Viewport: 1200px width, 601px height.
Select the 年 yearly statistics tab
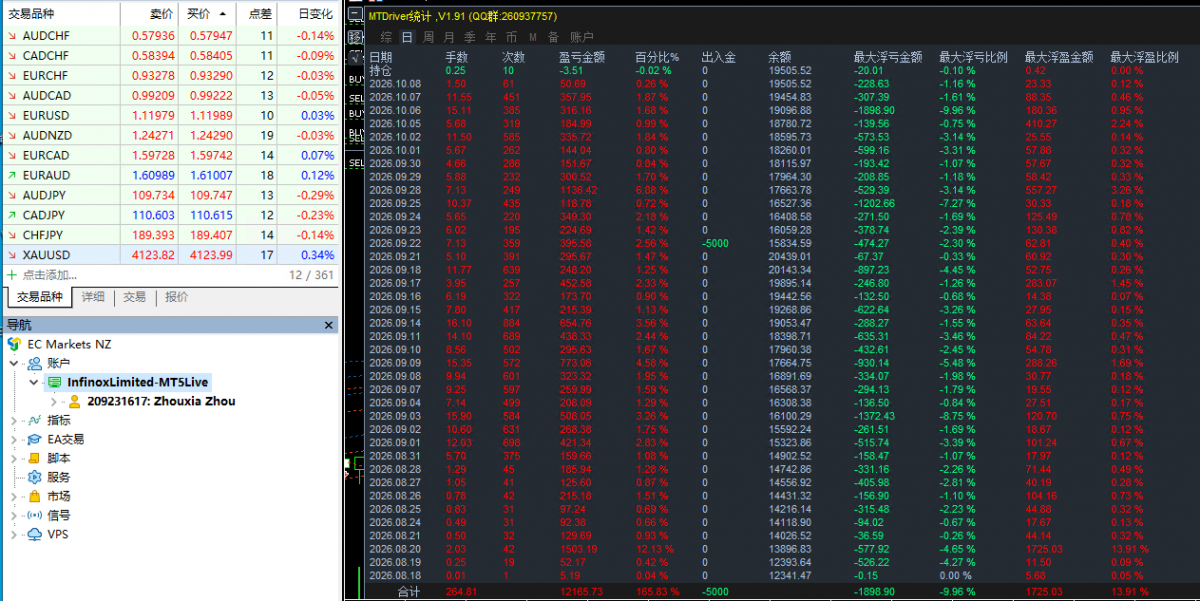(491, 37)
